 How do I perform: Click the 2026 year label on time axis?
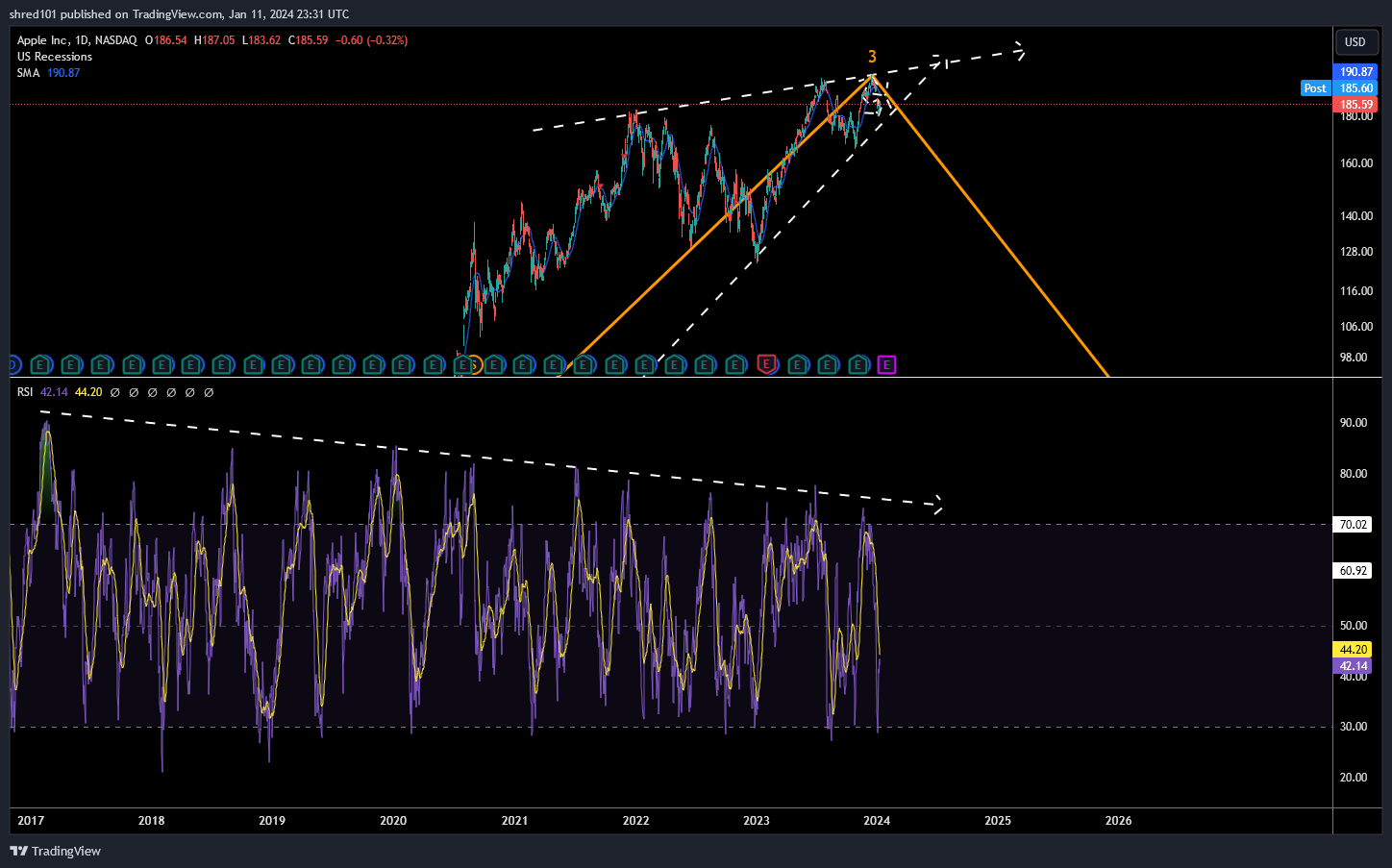(x=1118, y=821)
